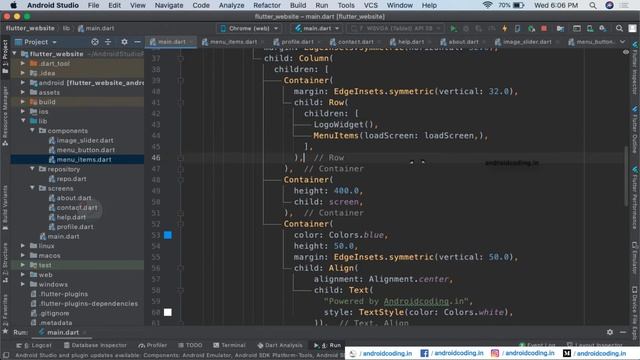
Task: Click the blue color swatch in gutter
Action: tap(168, 235)
